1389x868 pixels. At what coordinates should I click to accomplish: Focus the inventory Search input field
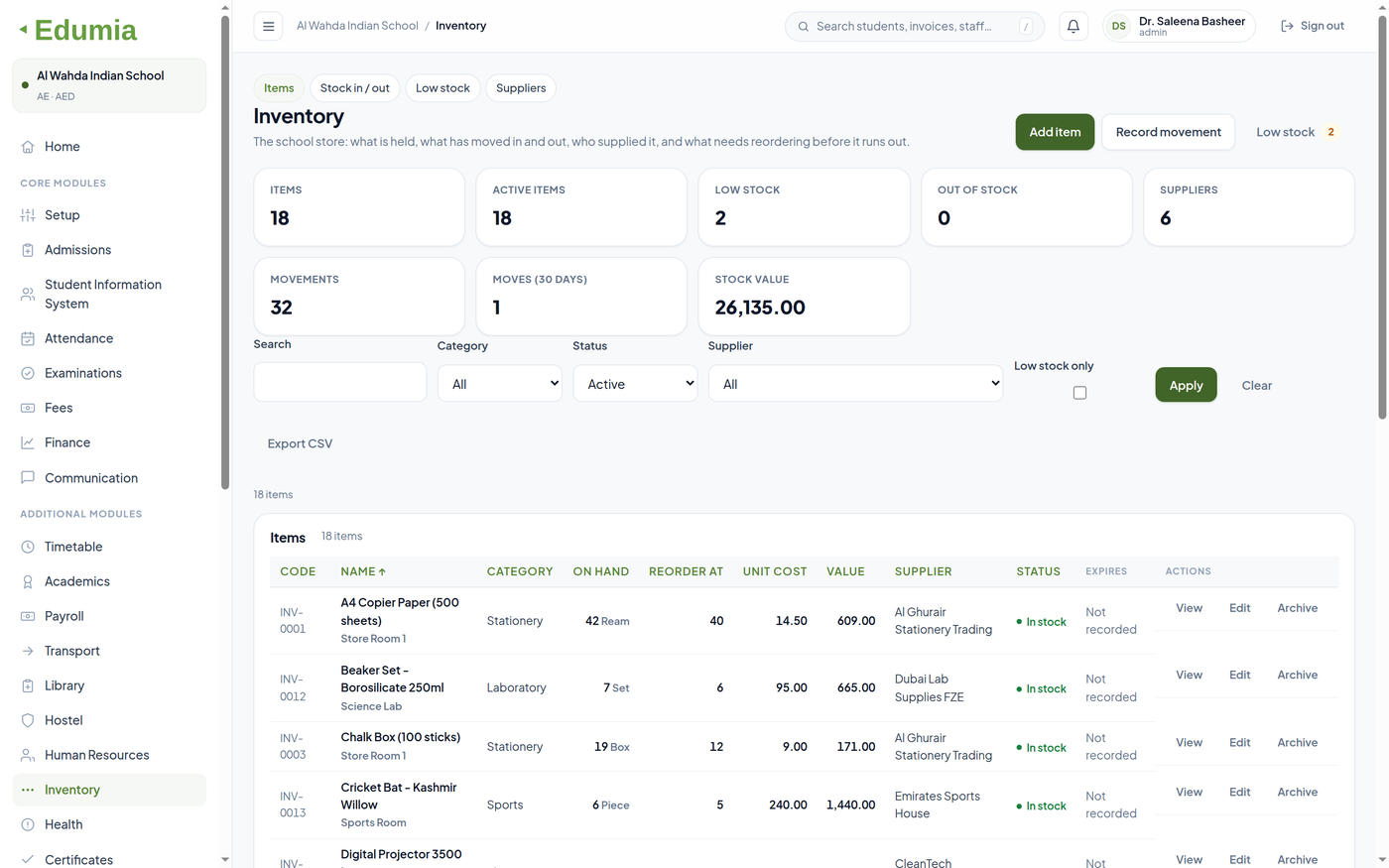click(x=340, y=382)
